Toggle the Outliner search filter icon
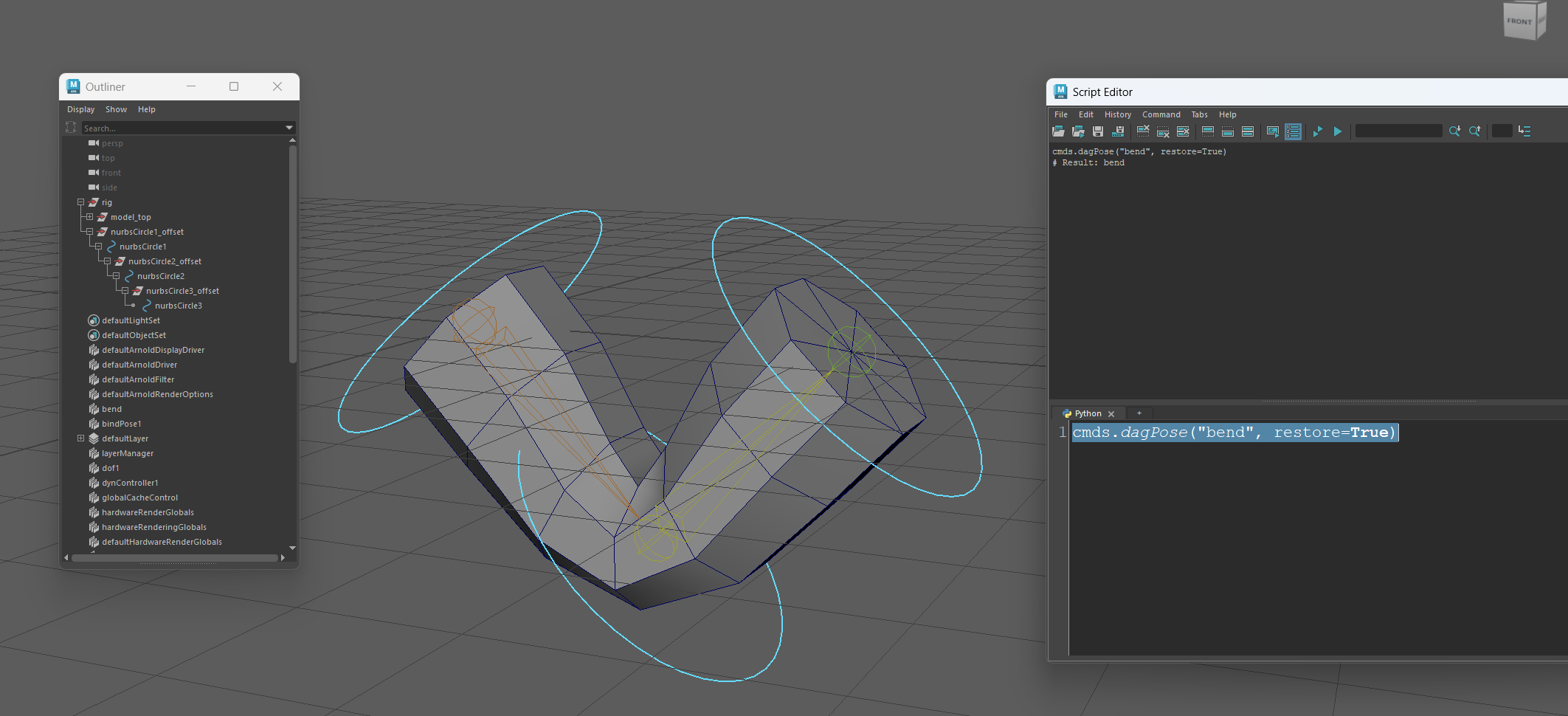1568x716 pixels. pos(71,128)
